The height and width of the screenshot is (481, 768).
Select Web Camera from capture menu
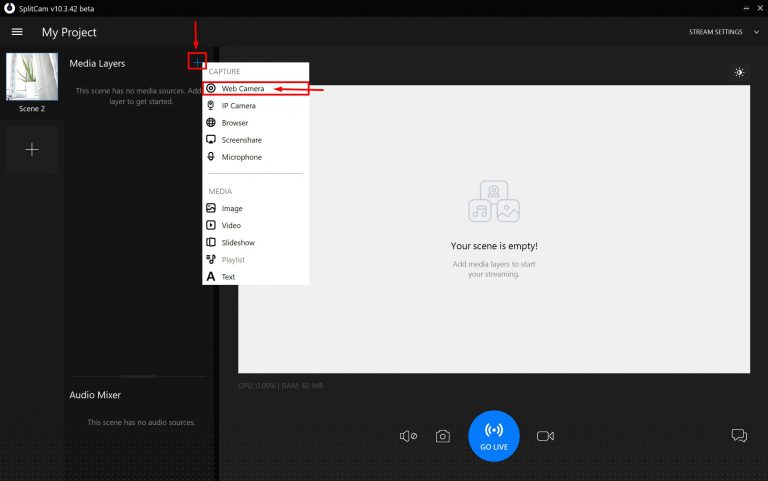click(x=242, y=89)
